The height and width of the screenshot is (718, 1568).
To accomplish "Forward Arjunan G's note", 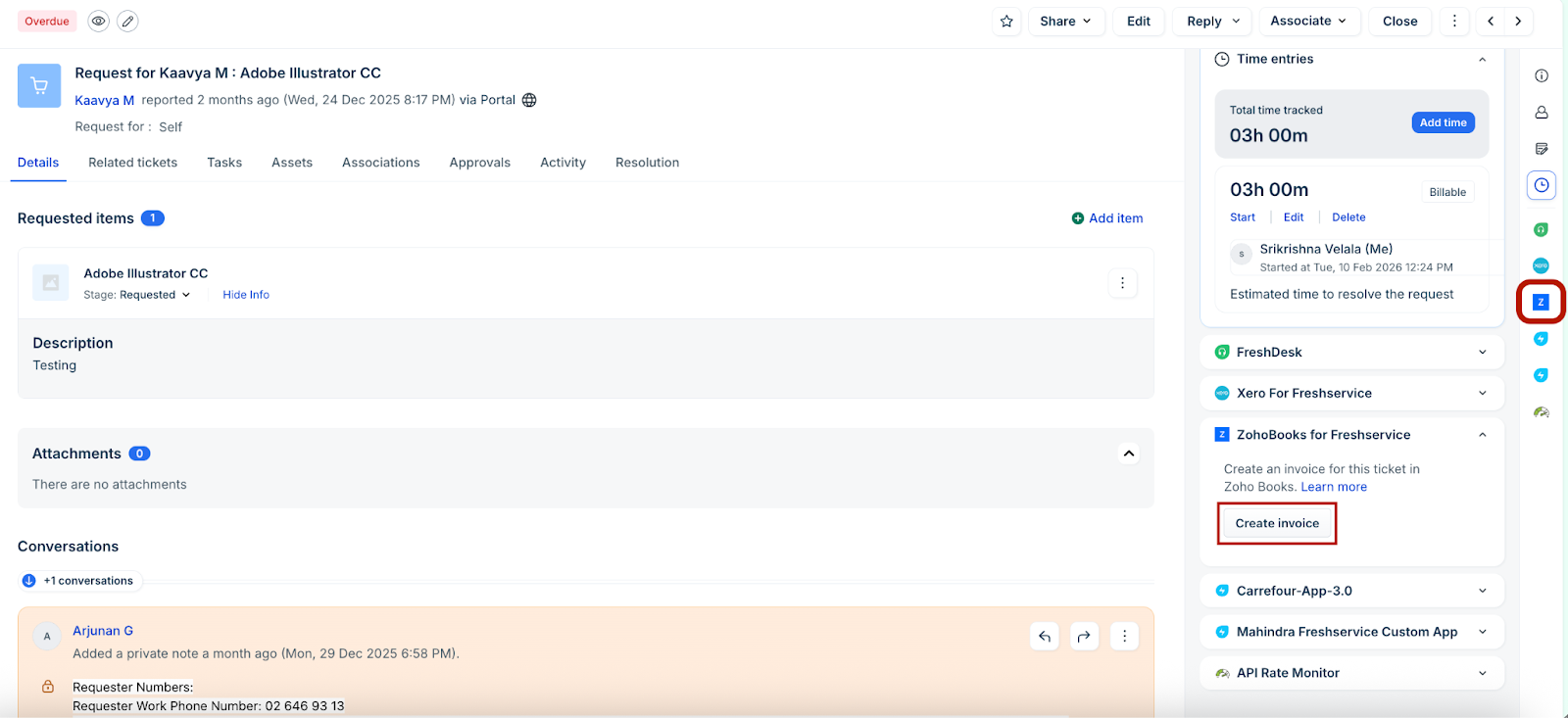I will [x=1084, y=637].
